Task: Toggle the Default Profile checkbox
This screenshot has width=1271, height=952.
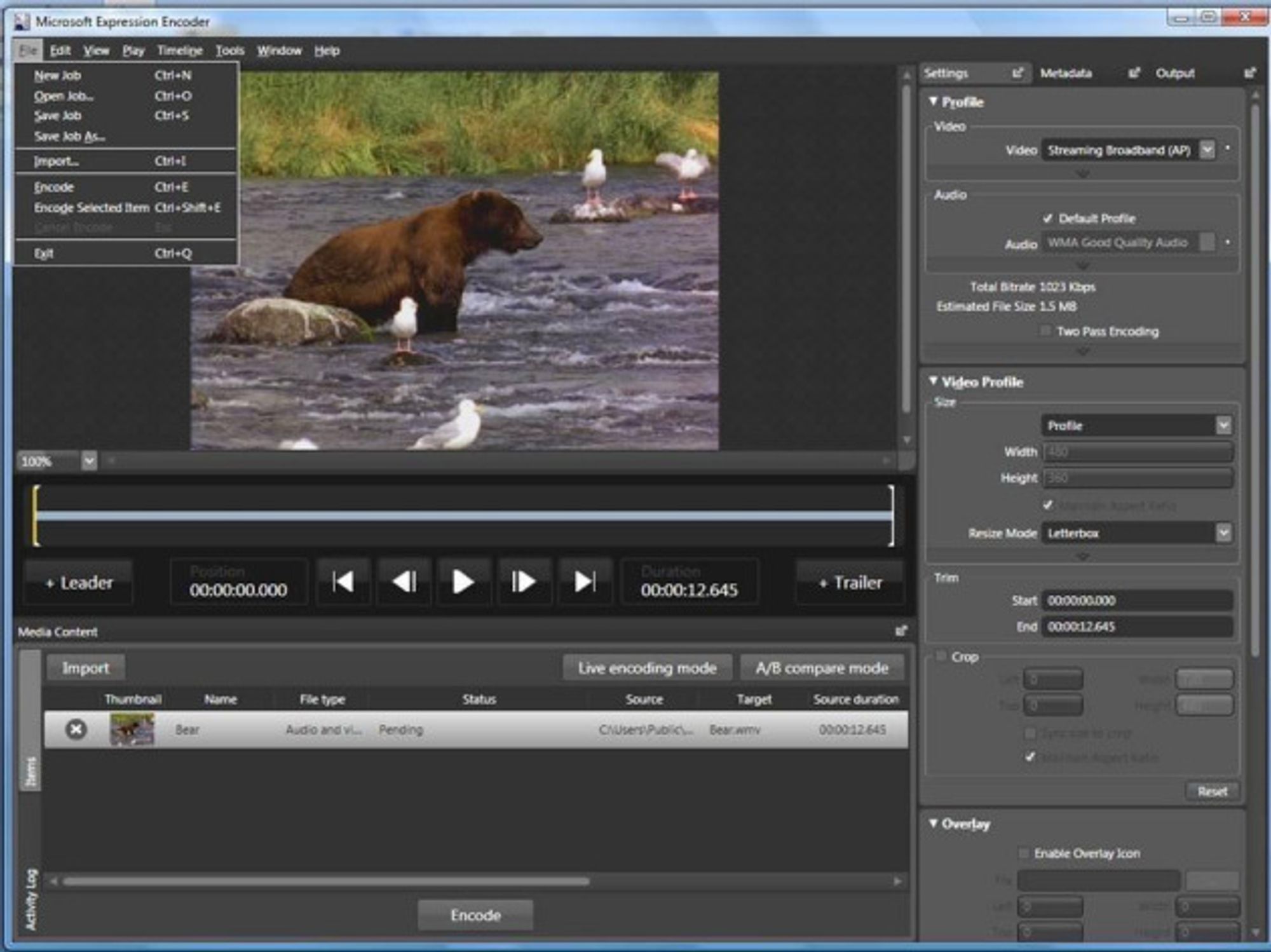Action: click(1047, 219)
